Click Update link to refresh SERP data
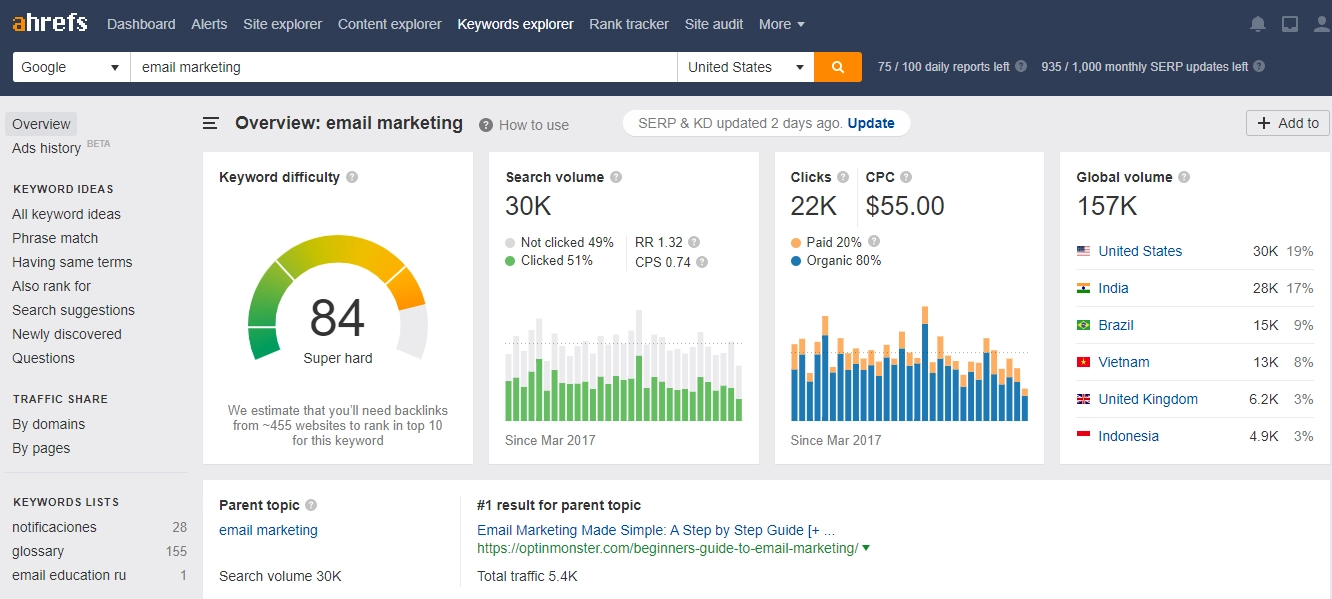This screenshot has width=1332, height=599. click(x=871, y=123)
